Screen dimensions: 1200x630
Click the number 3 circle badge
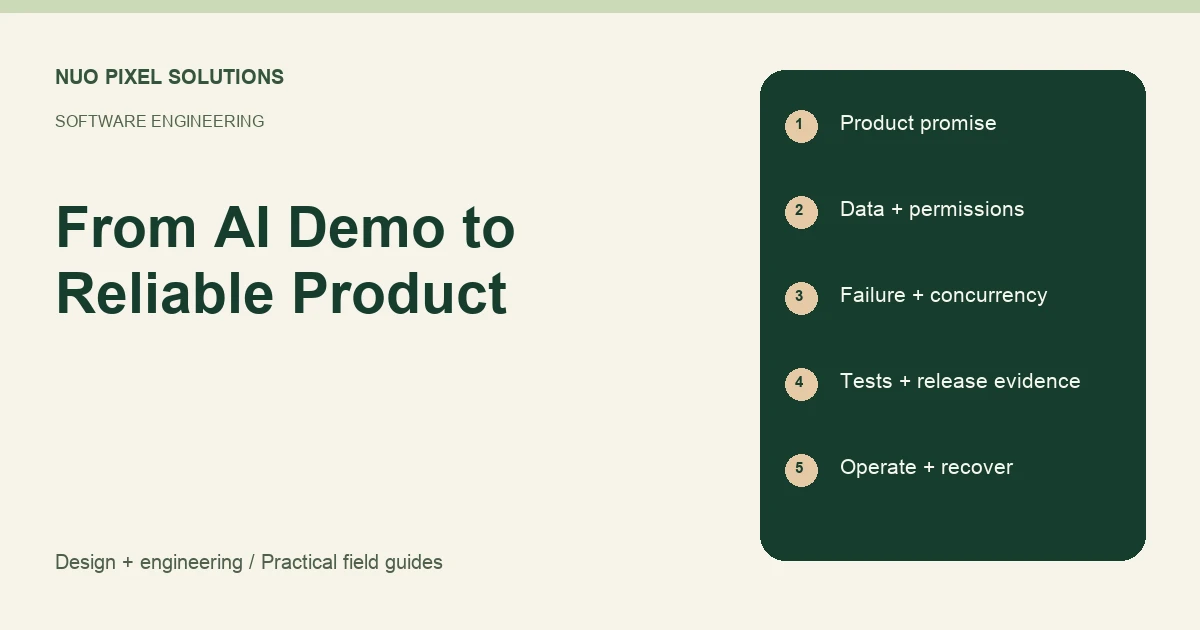[801, 298]
